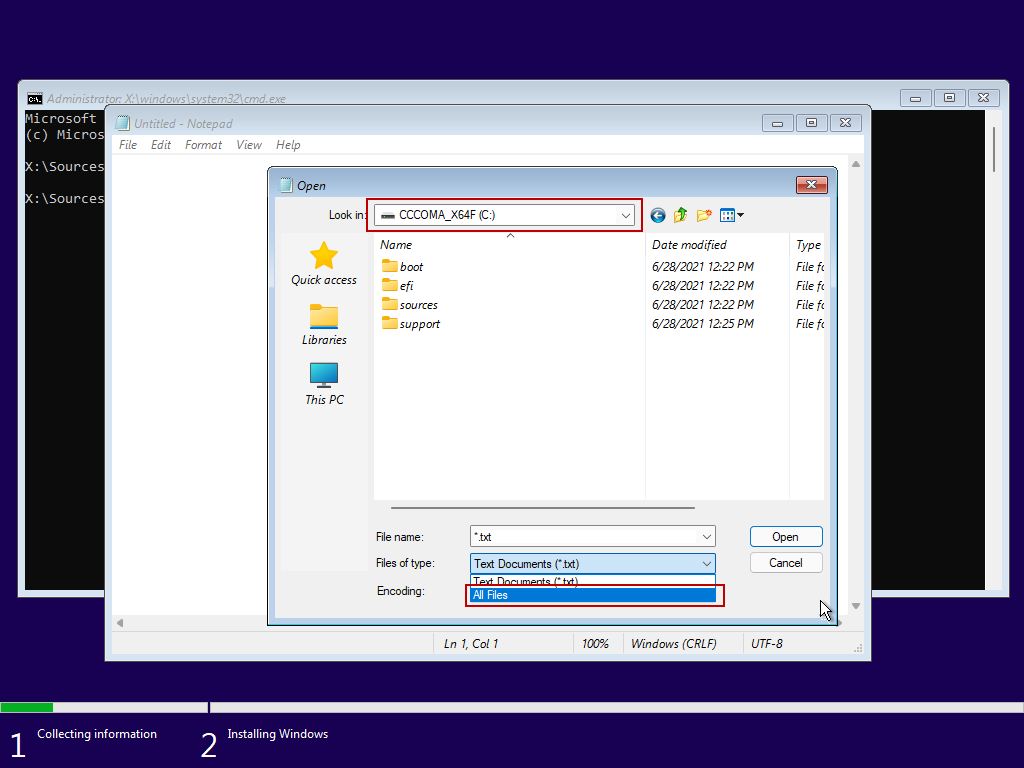
Task: Click the Open dialog title icon
Action: [286, 185]
